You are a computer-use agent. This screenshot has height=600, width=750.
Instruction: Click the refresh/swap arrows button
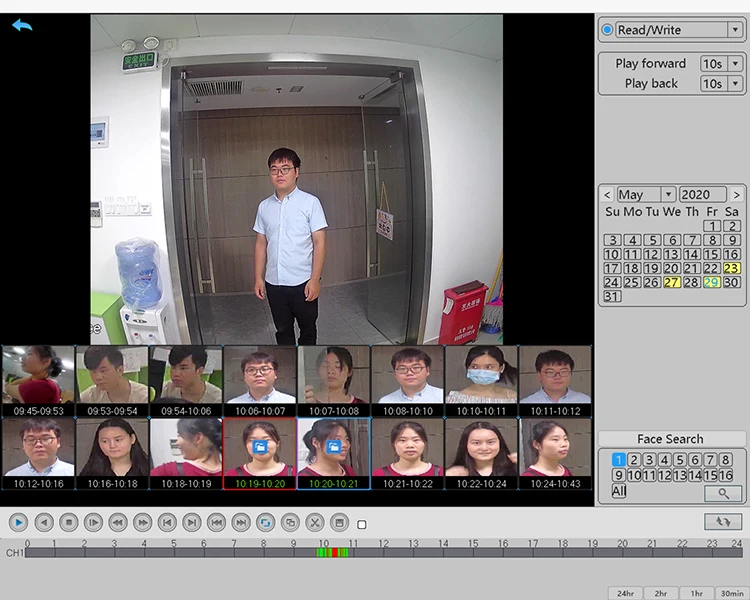tap(722, 522)
